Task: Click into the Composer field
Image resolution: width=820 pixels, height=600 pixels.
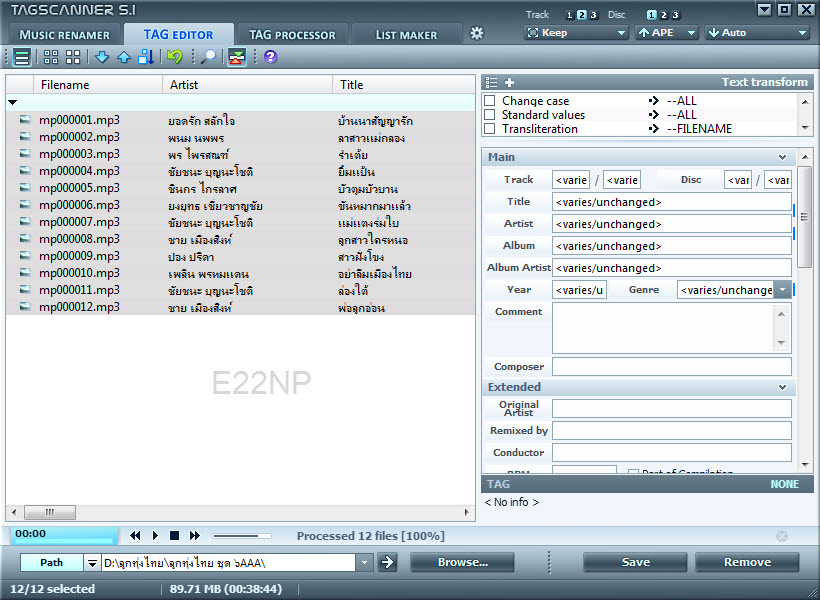Action: click(671, 367)
